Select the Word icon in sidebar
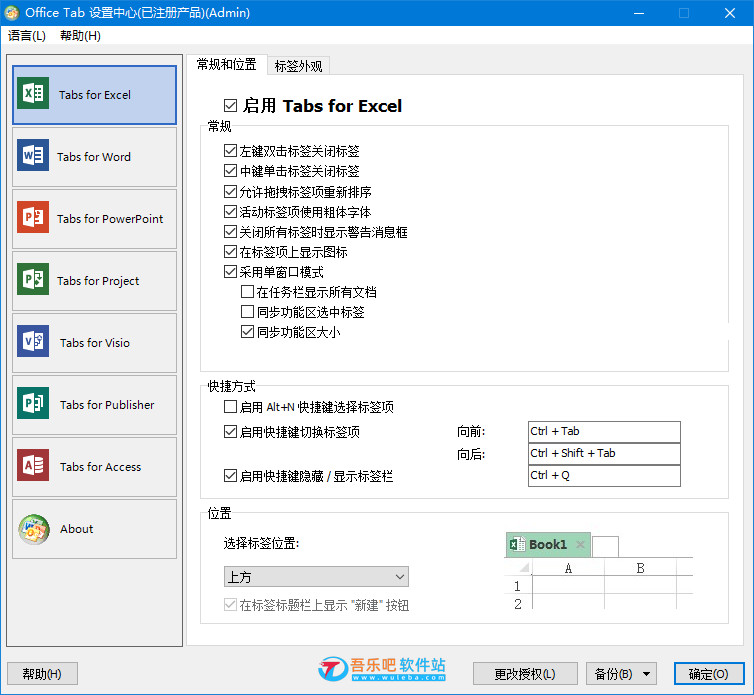The height and width of the screenshot is (695, 754). 33,155
